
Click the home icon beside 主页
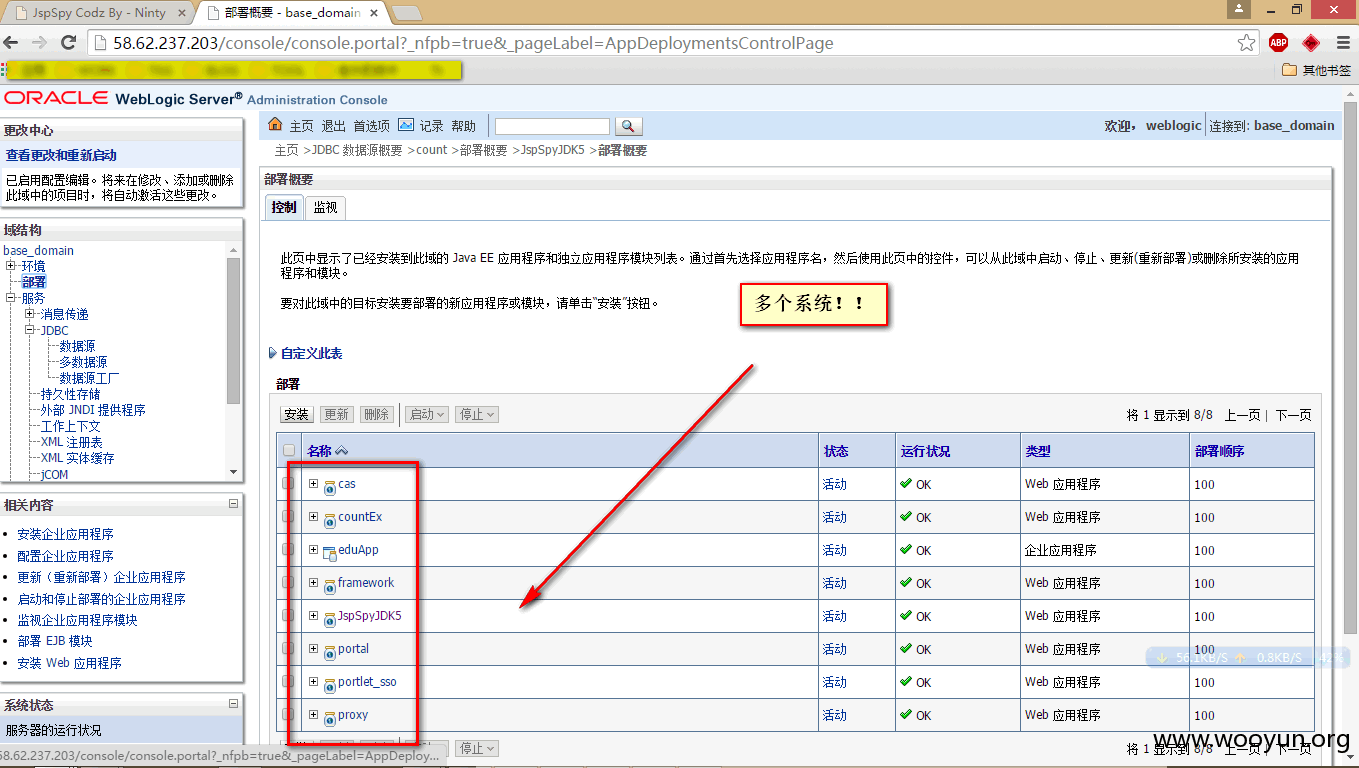tap(276, 125)
